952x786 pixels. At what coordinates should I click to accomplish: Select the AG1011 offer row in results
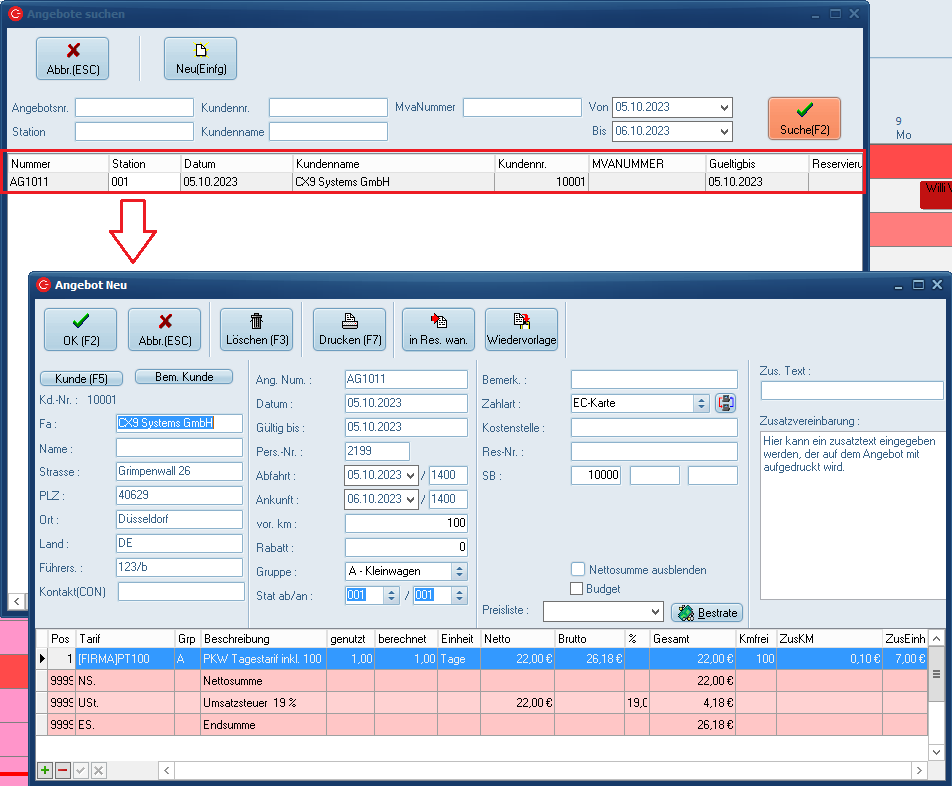coord(300,182)
